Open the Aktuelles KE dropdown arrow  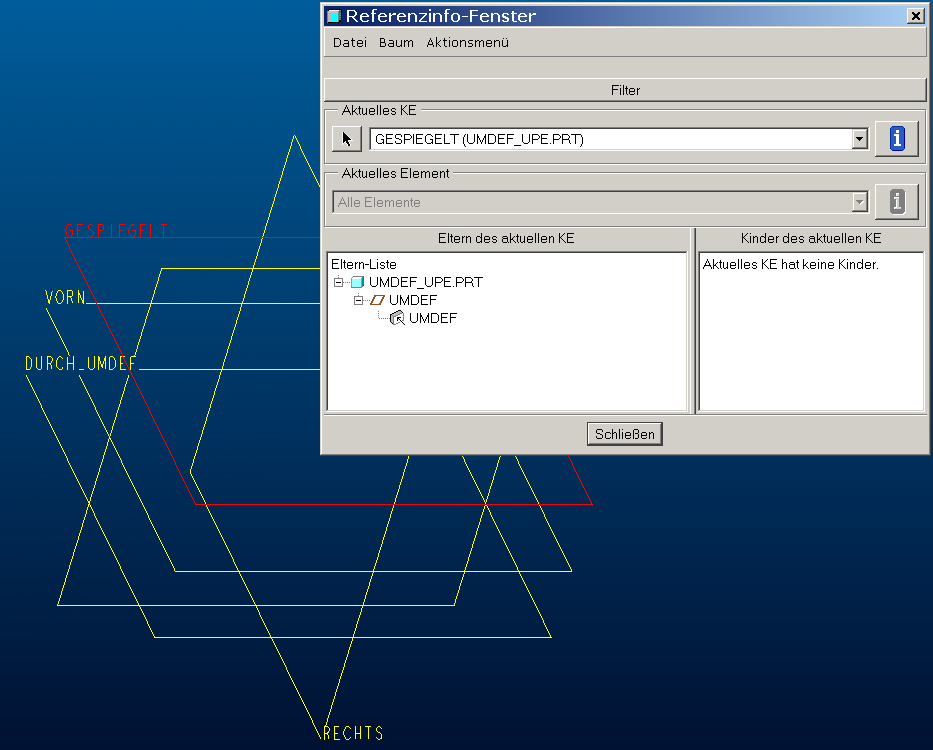[x=859, y=139]
